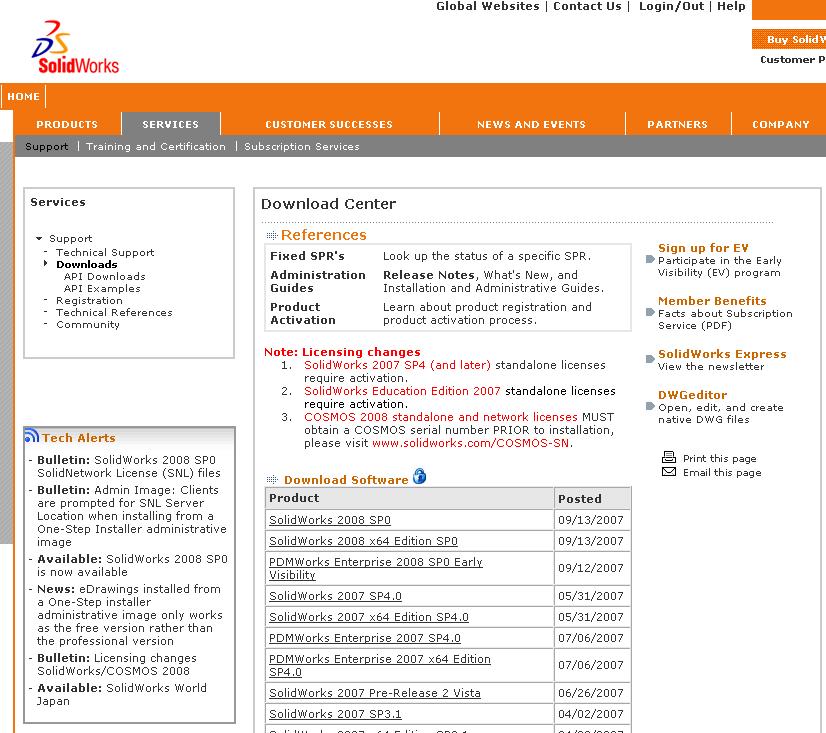The height and width of the screenshot is (733, 826).
Task: Click the Buy SolidWorks button
Action: pyautogui.click(x=789, y=40)
